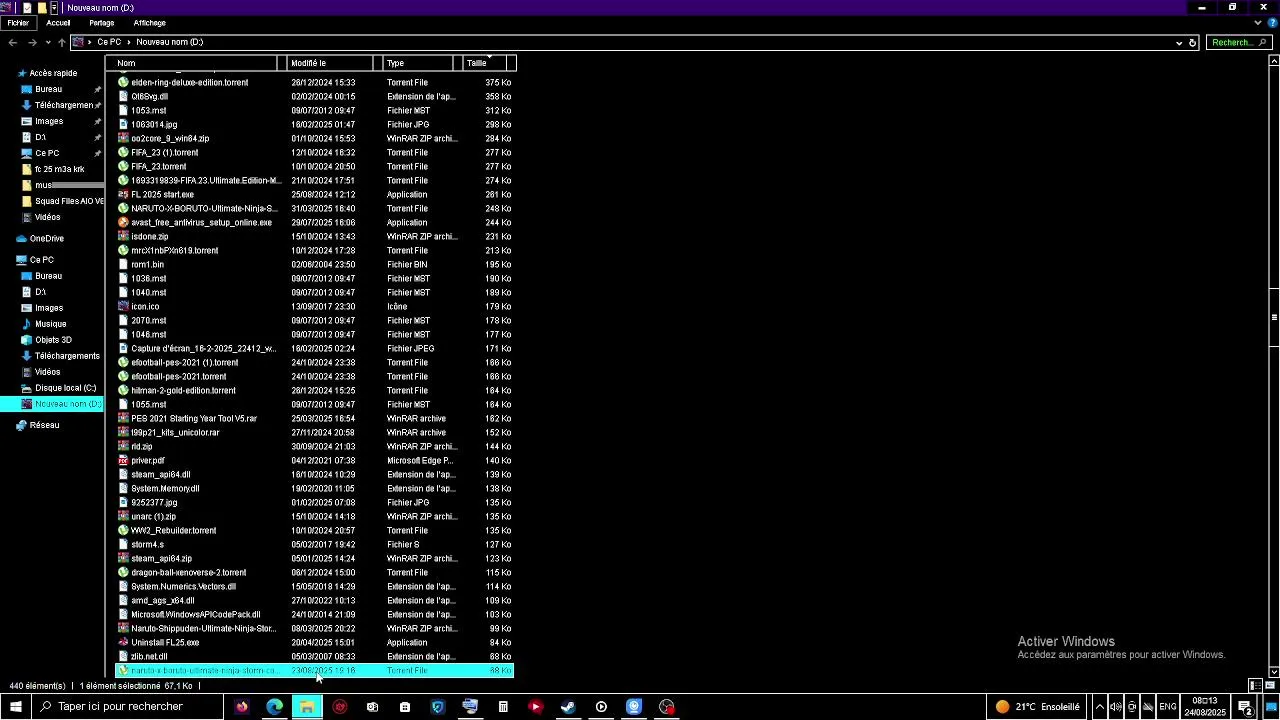Screen dimensions: 1280x720
Task: Open the recent locations dropdown arrow
Action: coord(47,43)
